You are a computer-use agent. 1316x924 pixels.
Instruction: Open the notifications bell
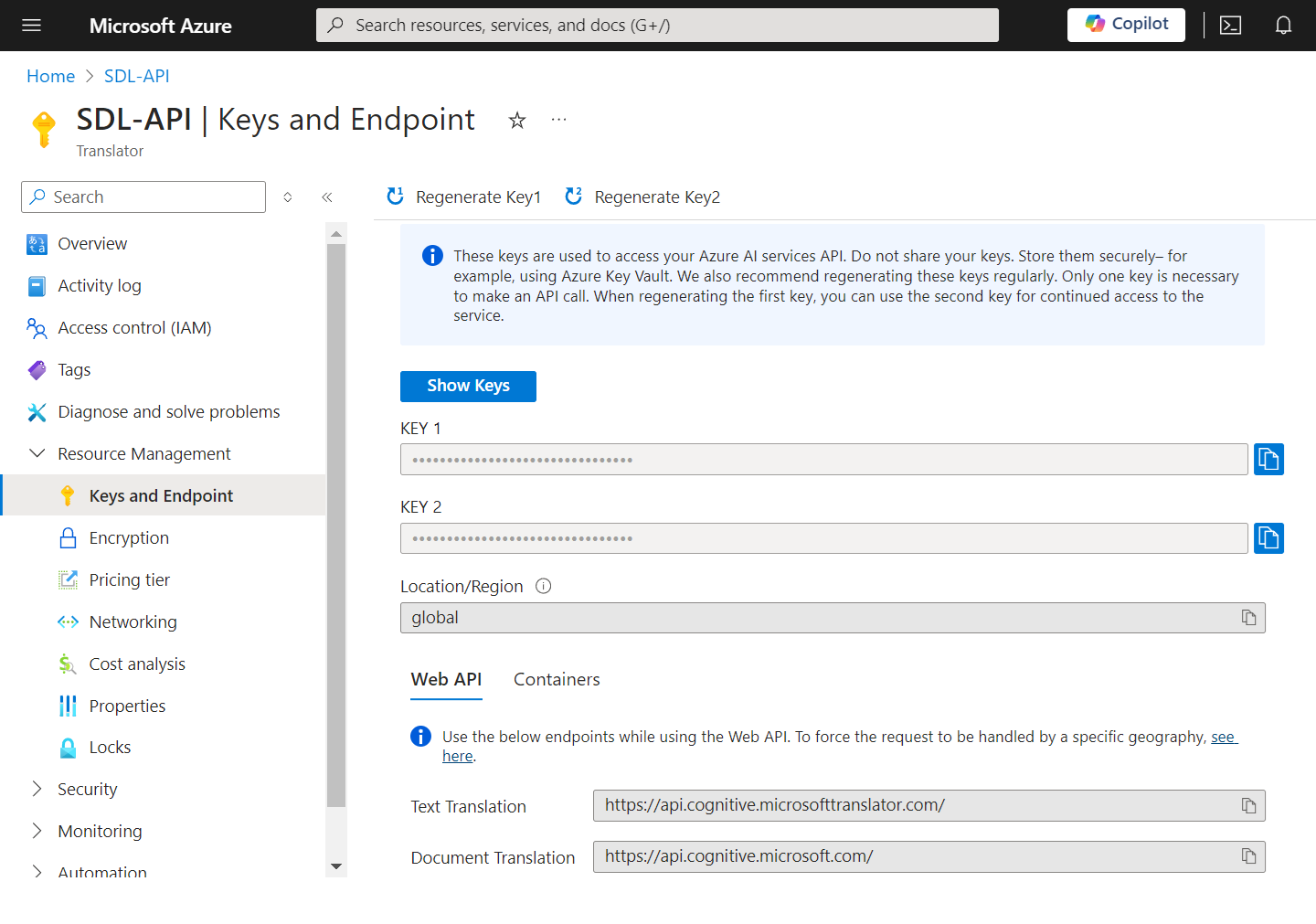[x=1283, y=26]
